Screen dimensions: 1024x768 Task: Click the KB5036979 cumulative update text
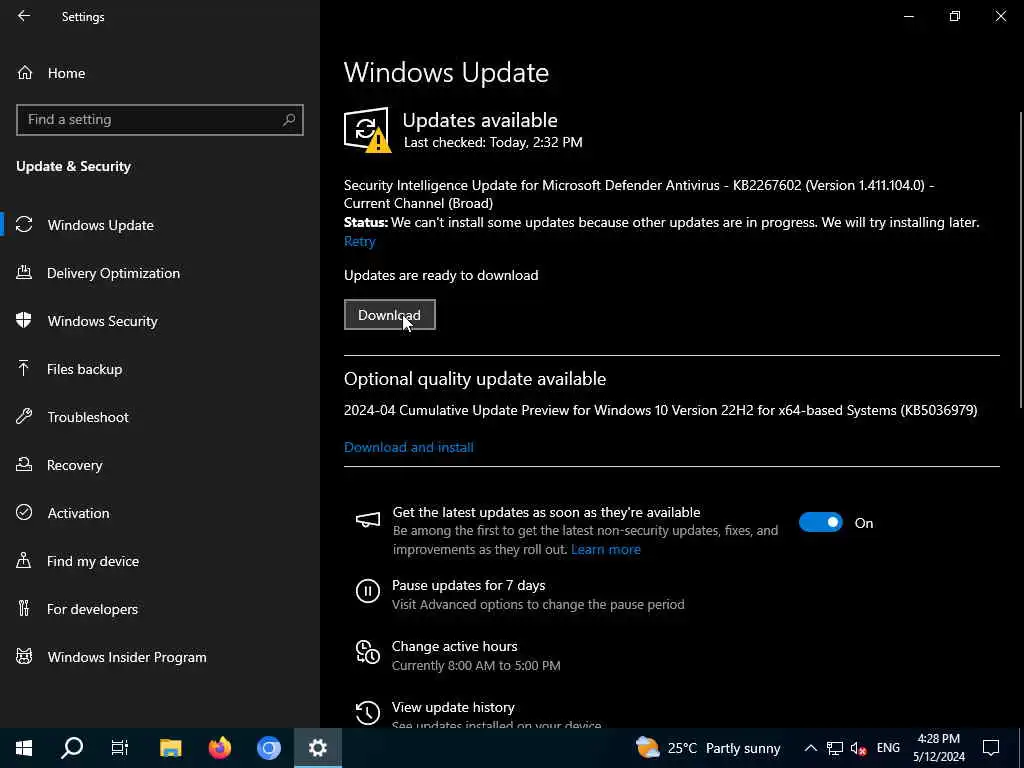(660, 410)
